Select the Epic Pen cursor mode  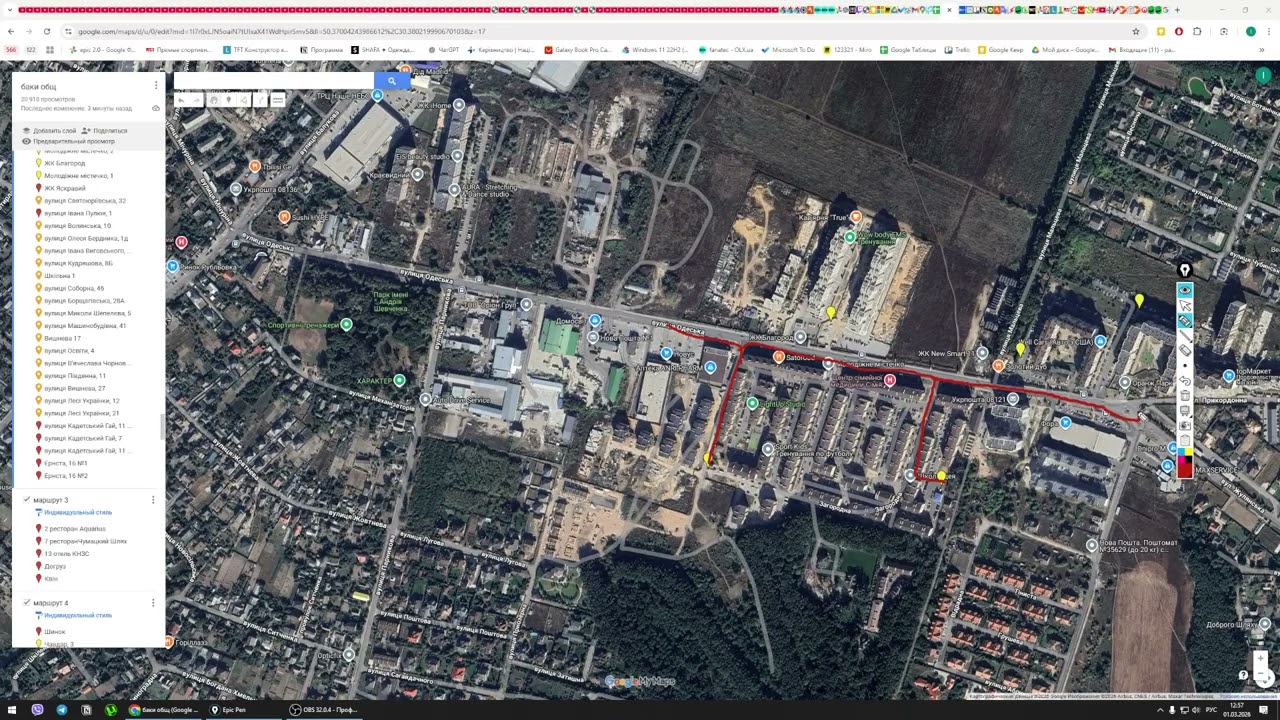[x=1185, y=305]
